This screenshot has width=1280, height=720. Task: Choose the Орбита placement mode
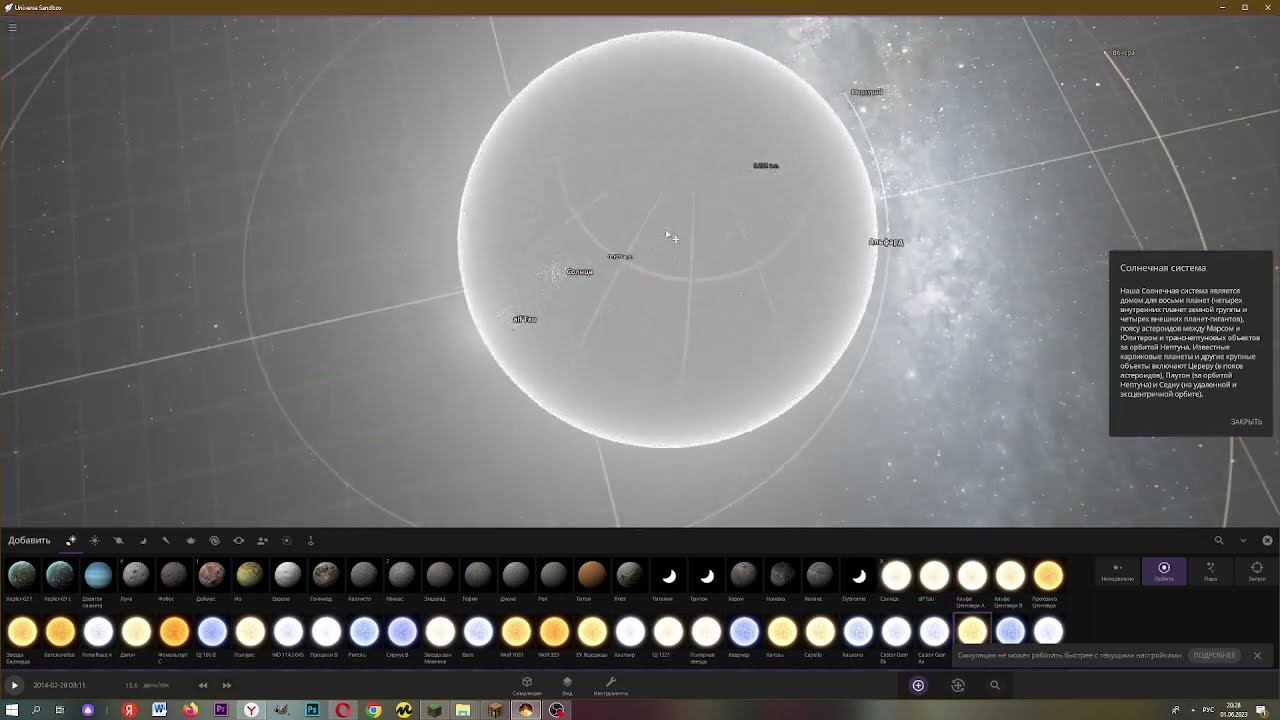point(1164,571)
